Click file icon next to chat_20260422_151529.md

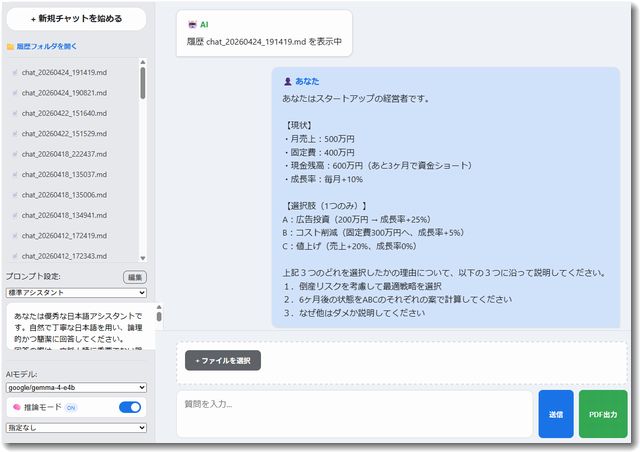point(15,134)
